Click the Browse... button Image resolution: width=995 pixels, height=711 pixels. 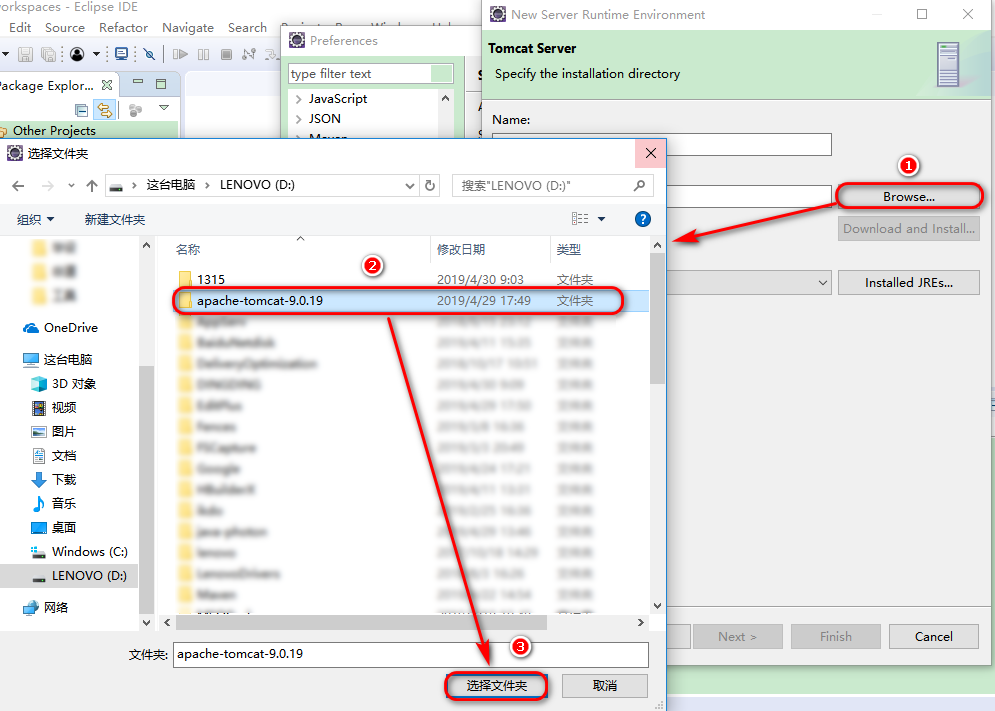click(909, 196)
